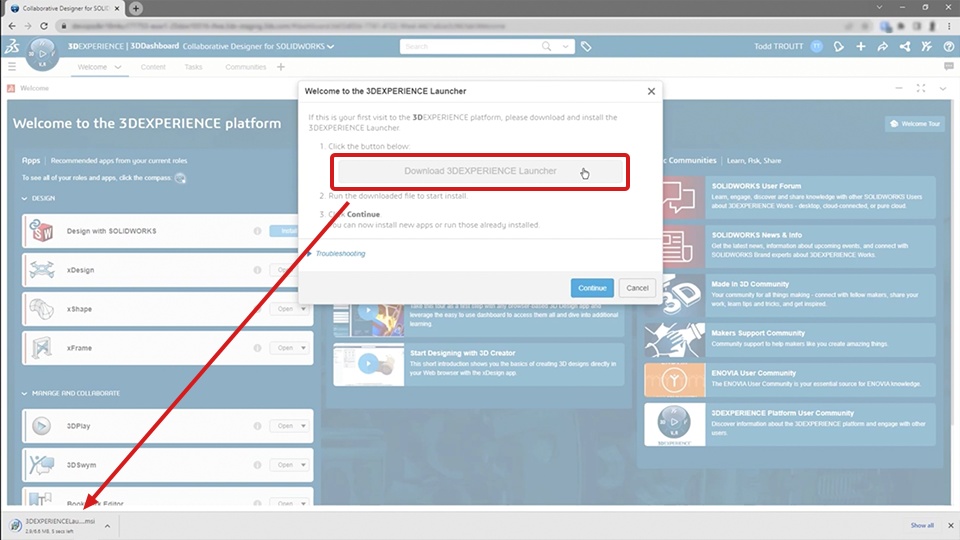
Task: Click the xDesign app icon
Action: (x=42, y=269)
